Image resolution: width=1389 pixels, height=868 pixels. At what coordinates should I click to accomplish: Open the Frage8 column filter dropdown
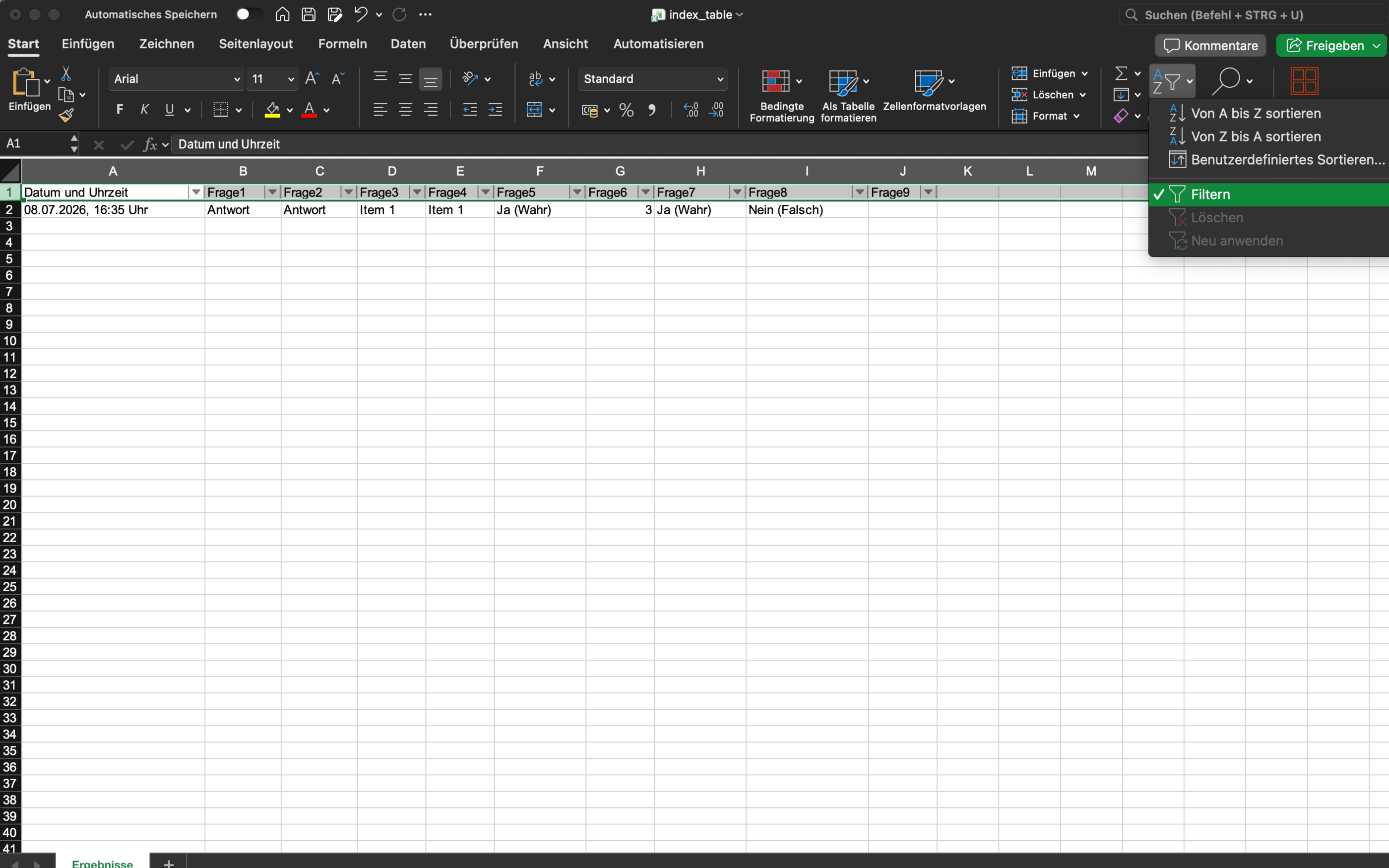[x=859, y=192]
